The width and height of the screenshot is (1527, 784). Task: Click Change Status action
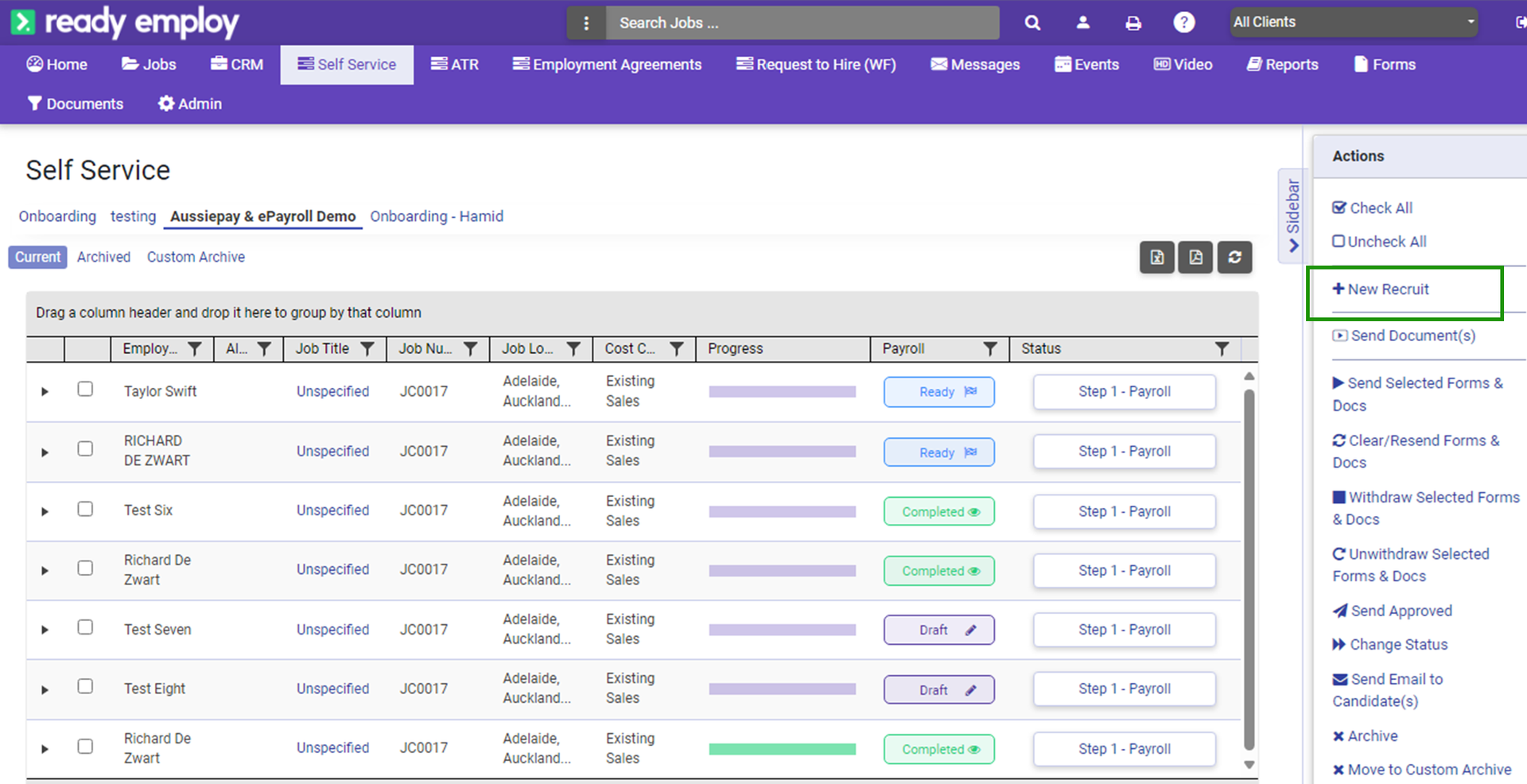[x=1390, y=644]
